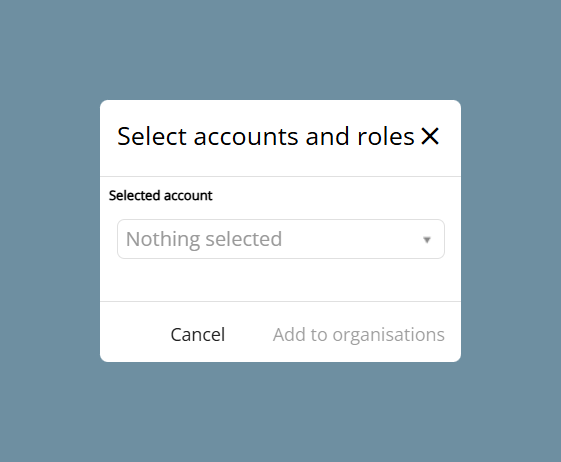Click the Add to organisations button

pos(359,335)
